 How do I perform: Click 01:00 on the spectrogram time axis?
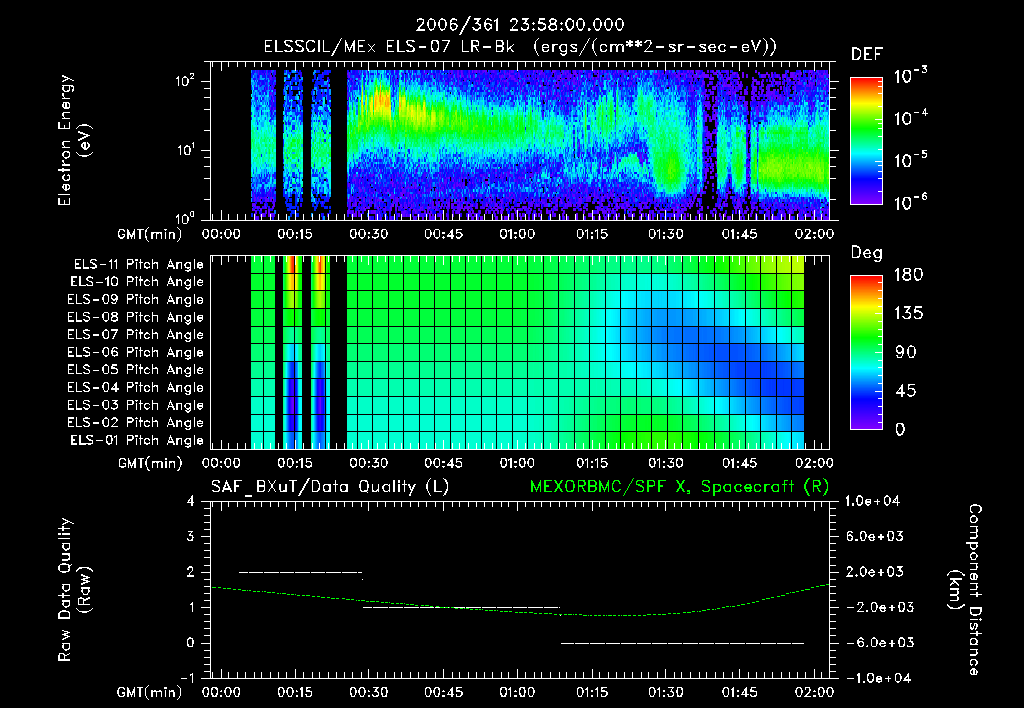point(517,234)
